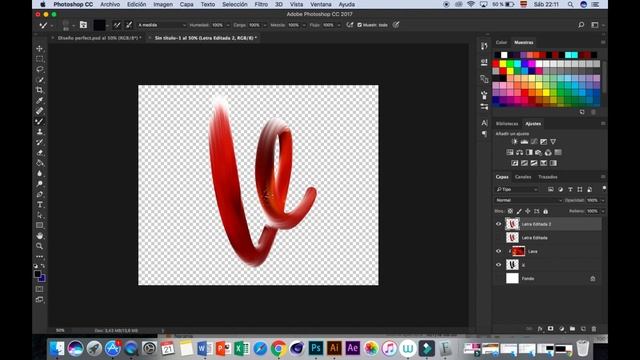Show the Fondo layer
640x360 pixels.
click(x=498, y=278)
